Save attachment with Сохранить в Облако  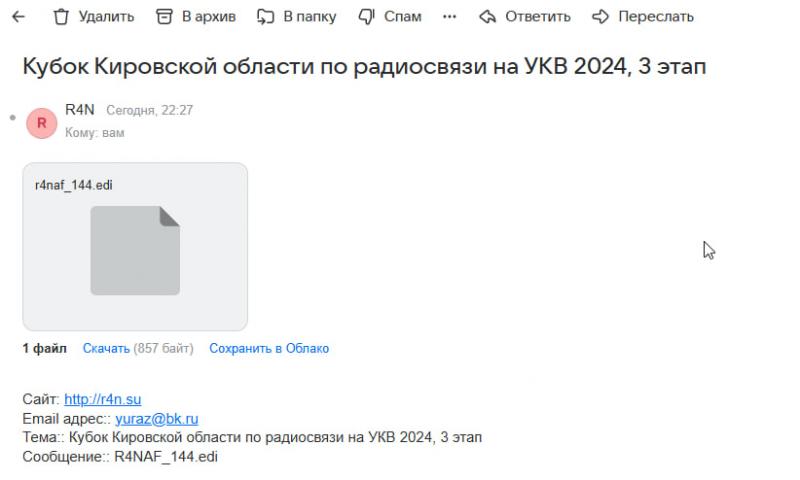268,348
